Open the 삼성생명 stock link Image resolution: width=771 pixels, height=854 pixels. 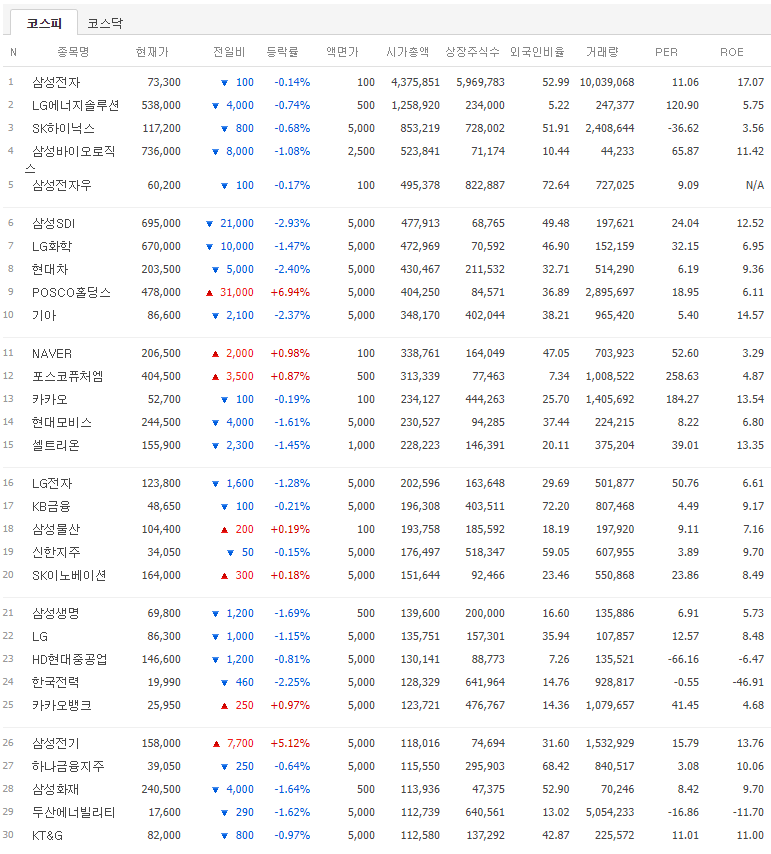pyautogui.click(x=56, y=613)
